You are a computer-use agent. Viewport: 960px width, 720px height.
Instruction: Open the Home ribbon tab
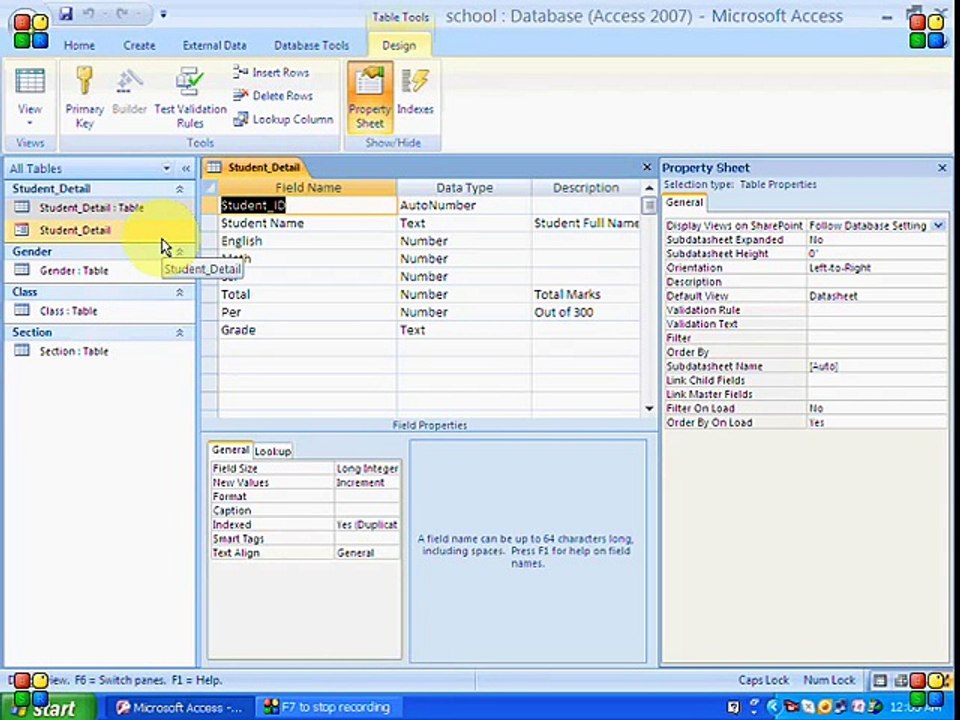click(80, 45)
